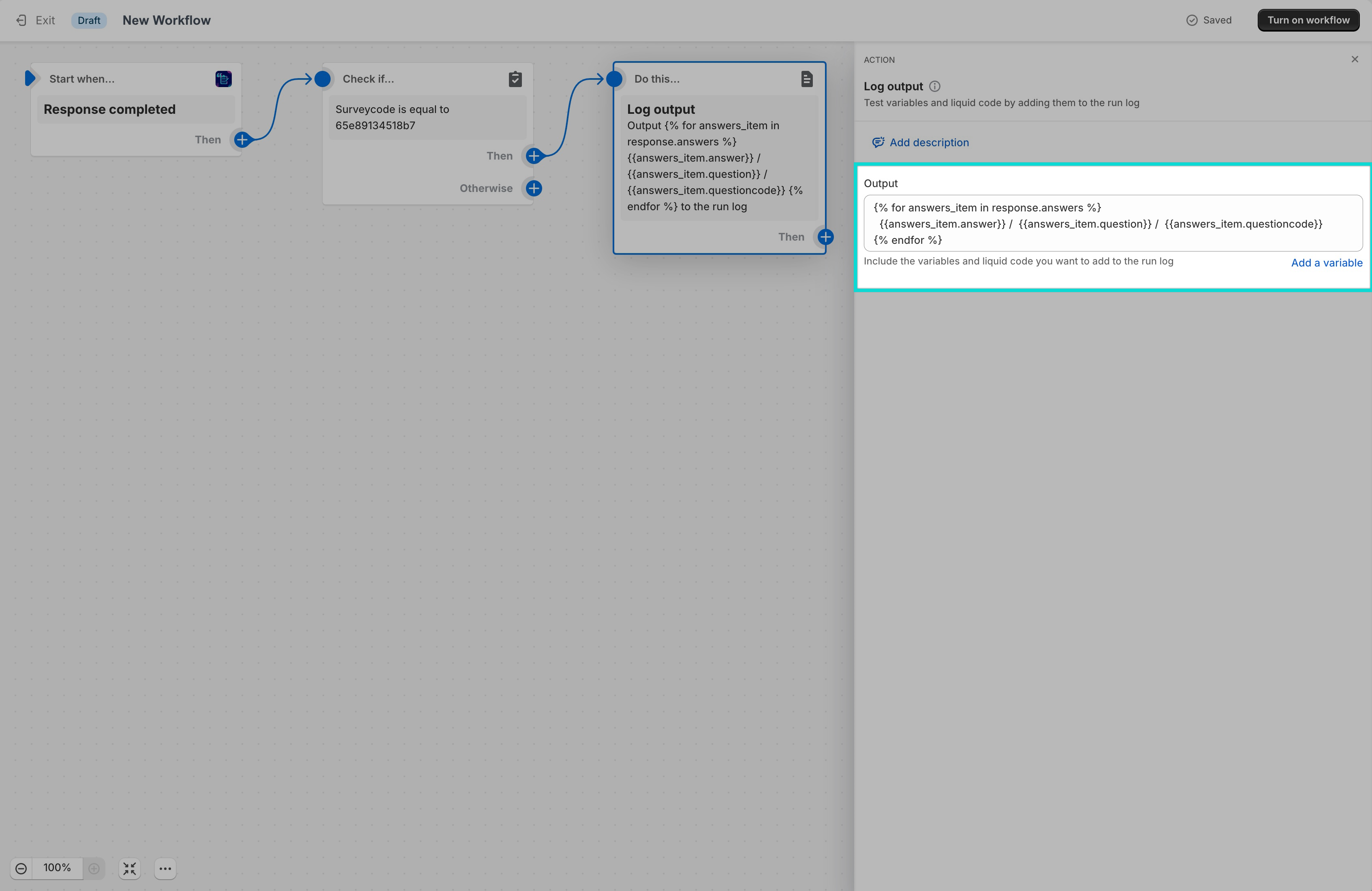The height and width of the screenshot is (891, 1372).
Task: Click the ACTION panel heading
Action: 879,60
